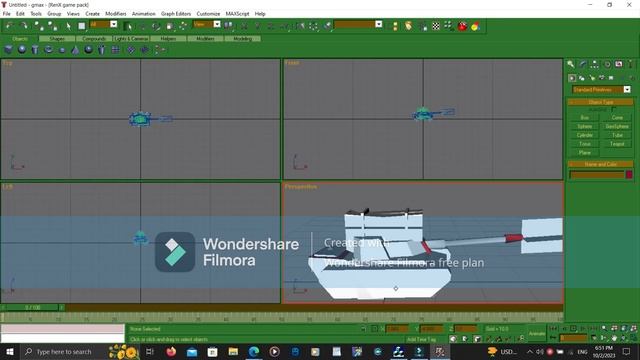Toggle Restrict to Y axis button
The width and height of the screenshot is (640, 360).
point(258,26)
